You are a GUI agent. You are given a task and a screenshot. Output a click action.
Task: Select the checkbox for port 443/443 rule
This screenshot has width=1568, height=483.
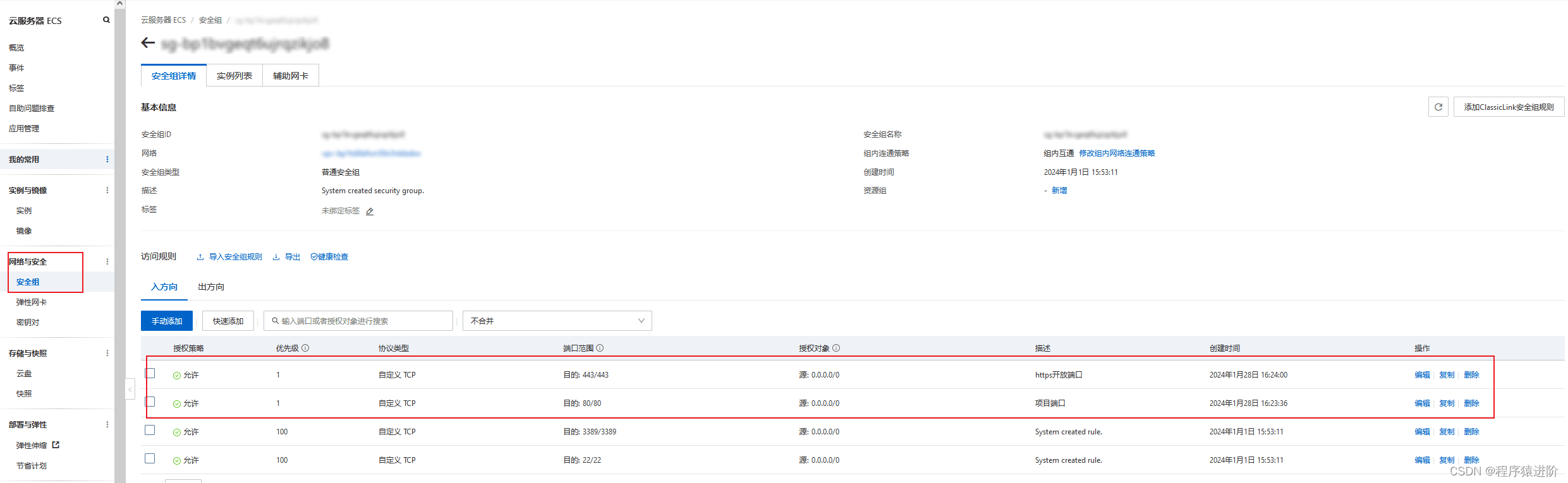click(150, 373)
